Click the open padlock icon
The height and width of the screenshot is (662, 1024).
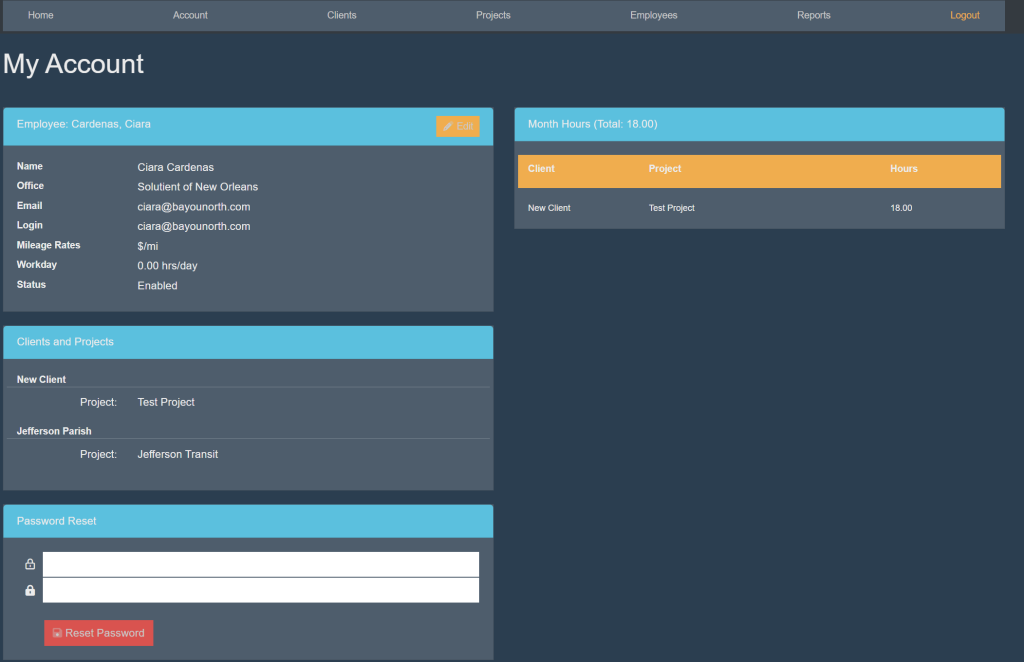click(30, 565)
